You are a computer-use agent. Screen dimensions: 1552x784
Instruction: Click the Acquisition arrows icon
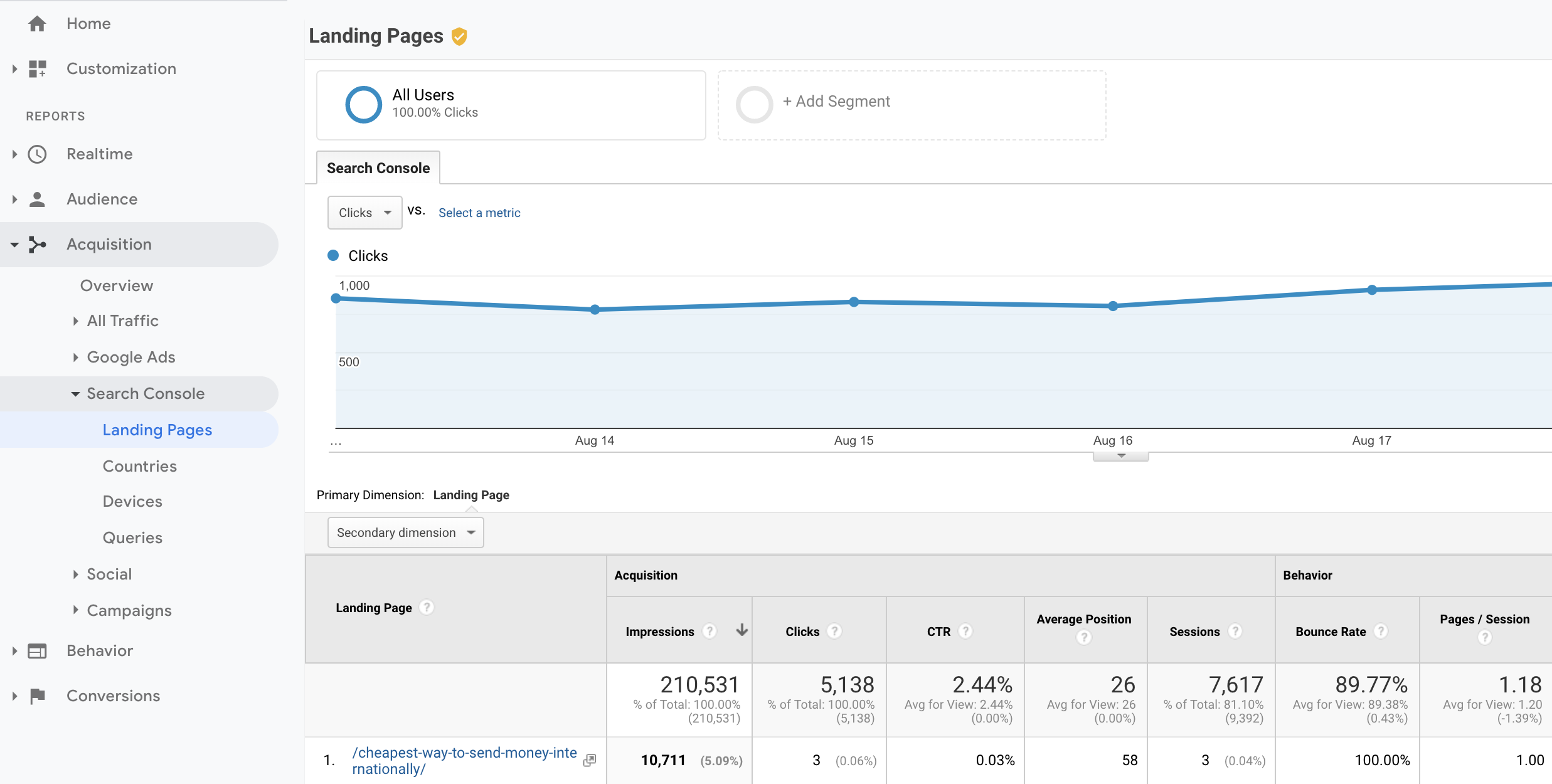point(37,245)
